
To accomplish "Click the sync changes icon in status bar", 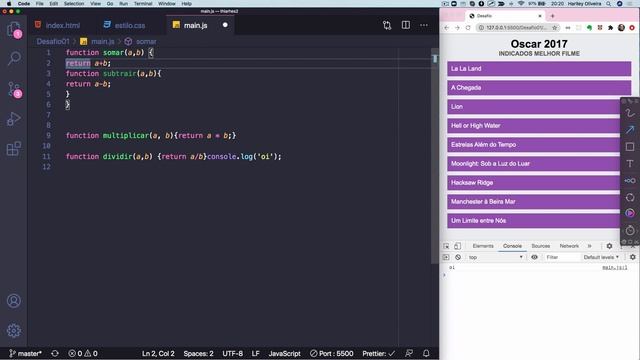I will point(55,353).
